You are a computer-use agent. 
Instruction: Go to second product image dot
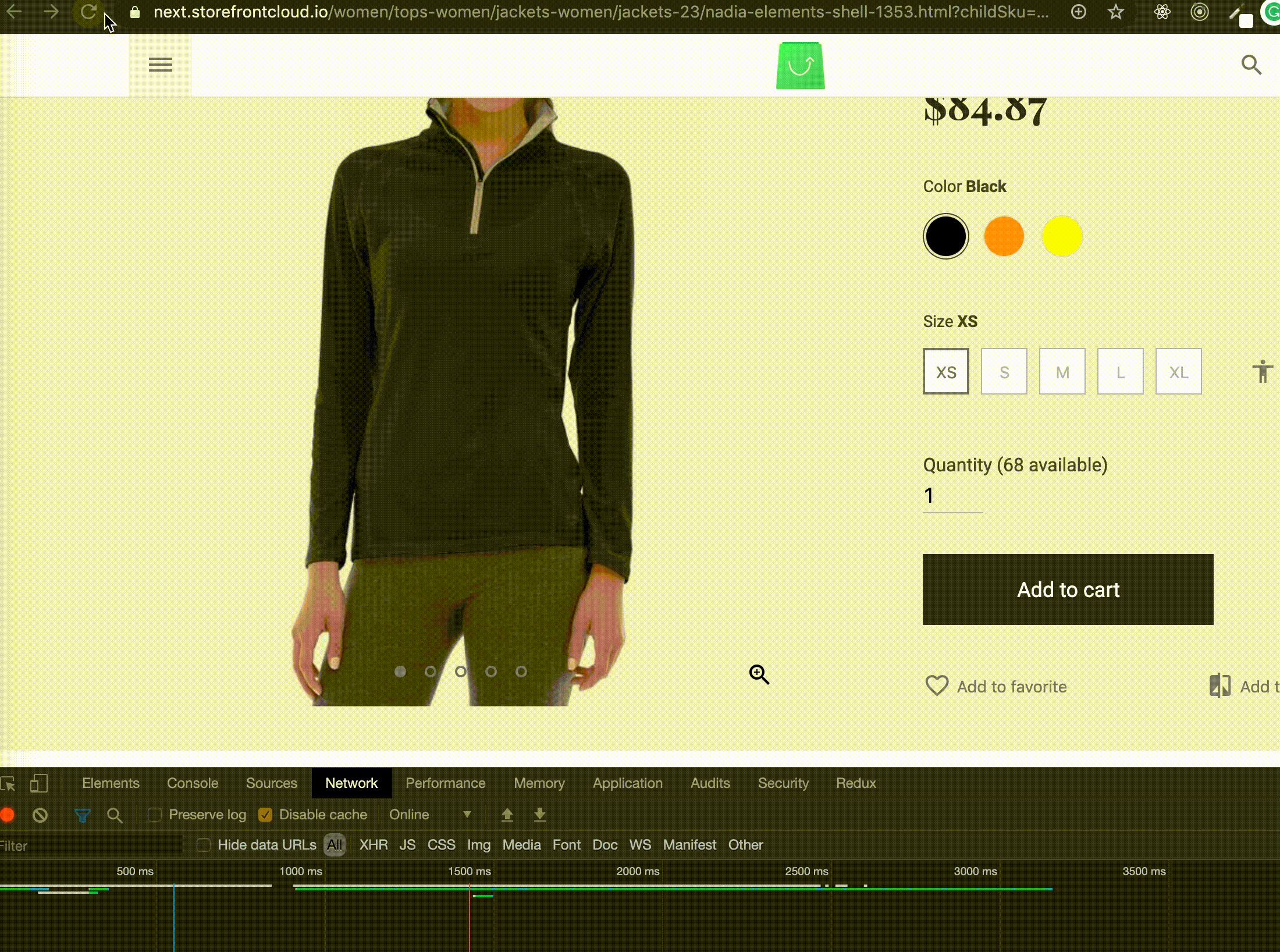pos(431,672)
